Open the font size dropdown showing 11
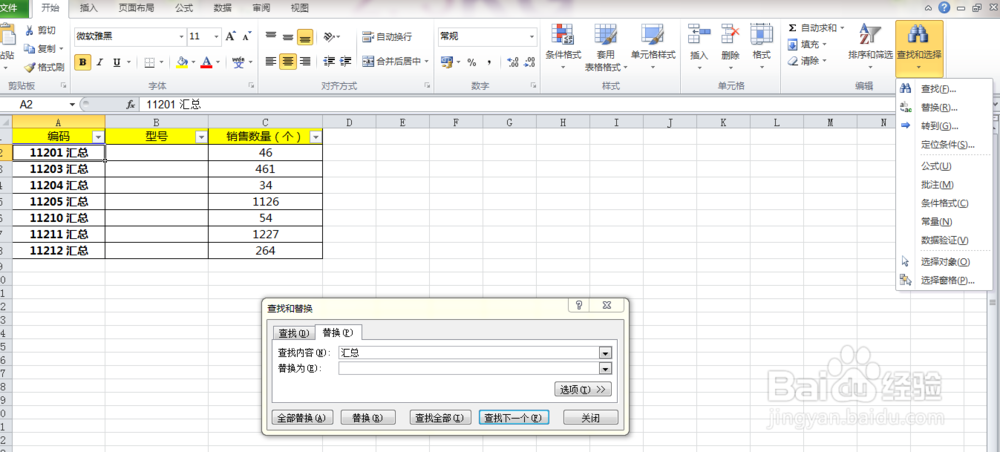 point(217,37)
